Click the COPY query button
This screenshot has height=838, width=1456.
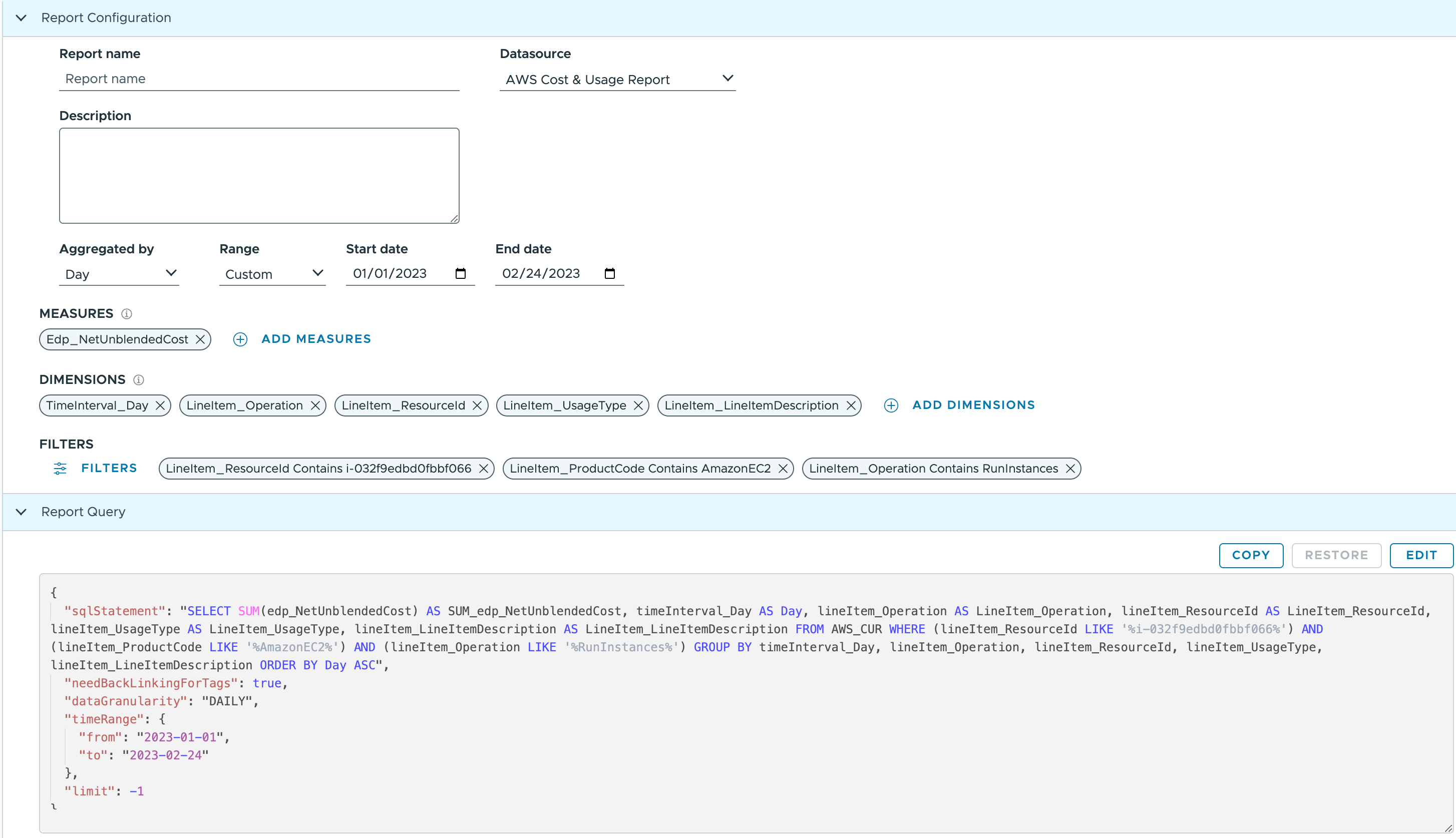[1251, 555]
